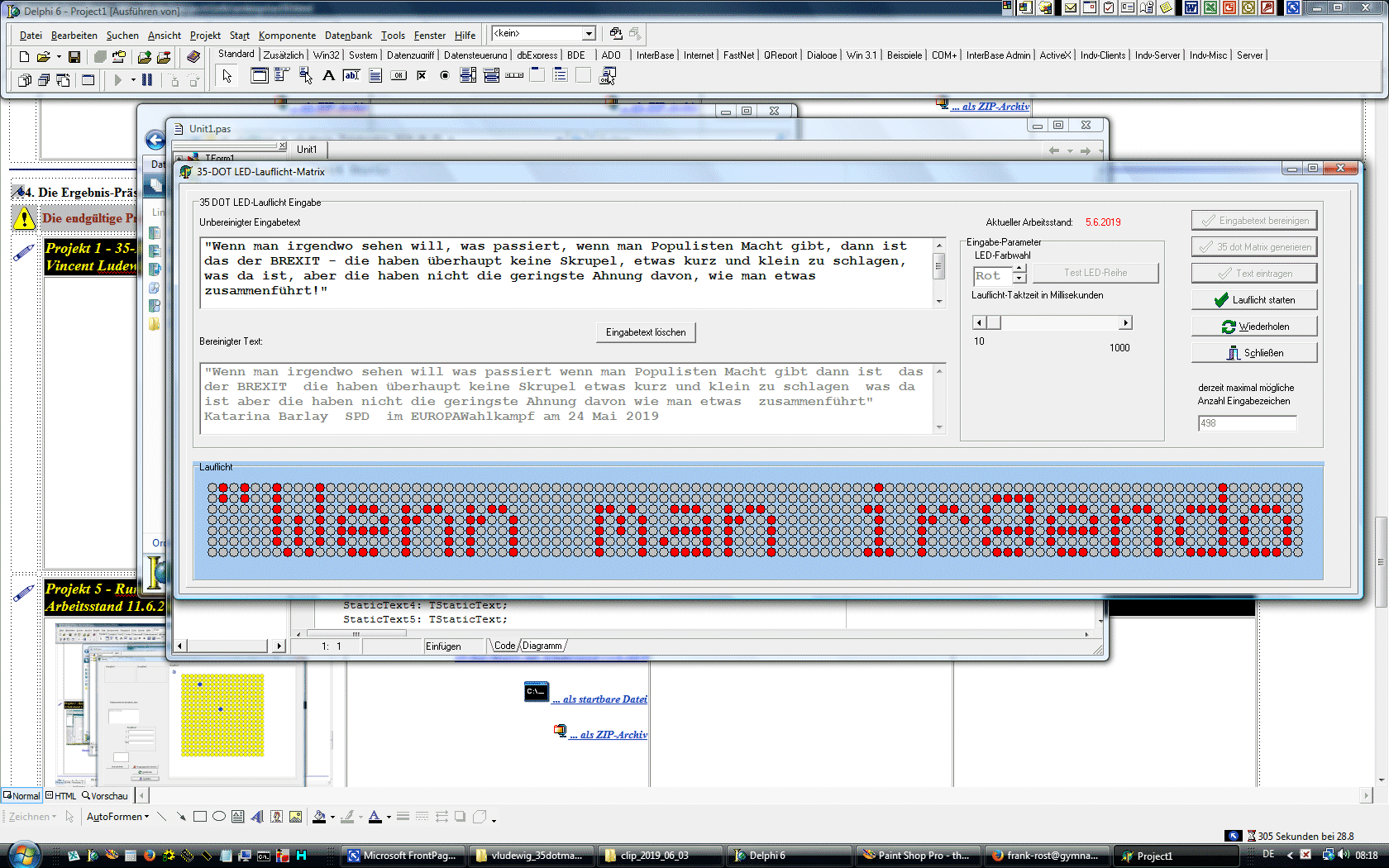
Task: Select the ScrollBar component icon
Action: coord(514,76)
